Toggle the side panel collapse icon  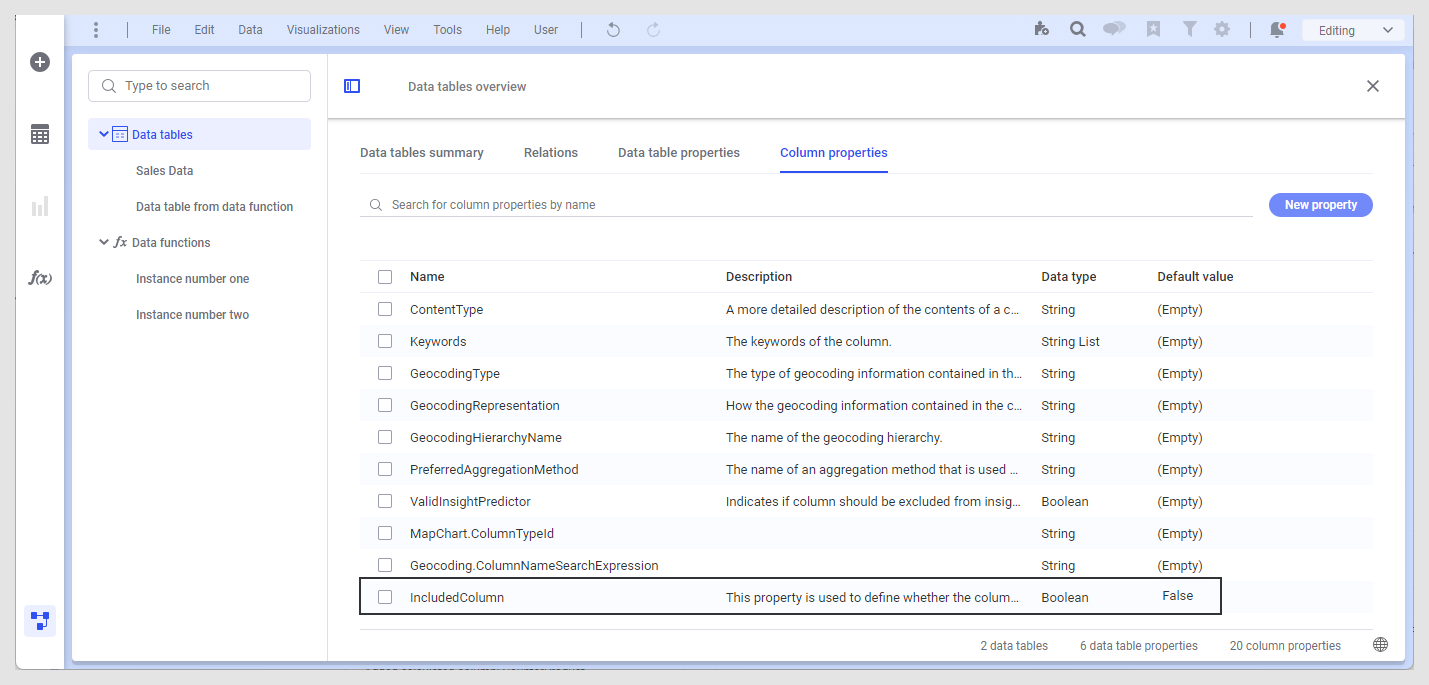coord(352,86)
